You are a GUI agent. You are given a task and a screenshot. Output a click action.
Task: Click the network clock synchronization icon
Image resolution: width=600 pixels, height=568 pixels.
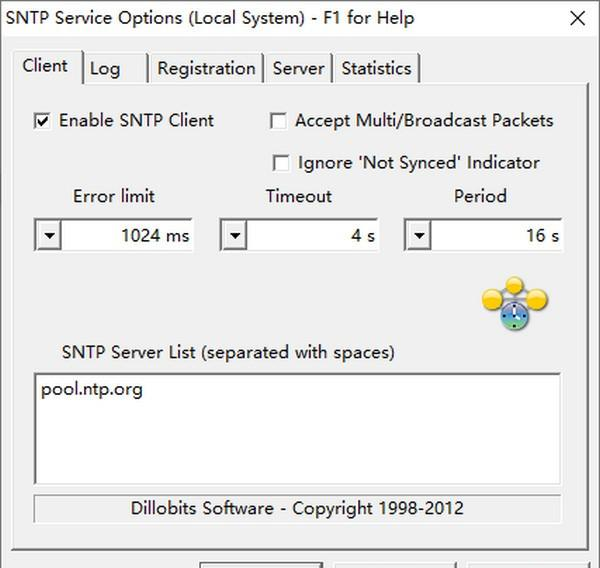[x=515, y=305]
